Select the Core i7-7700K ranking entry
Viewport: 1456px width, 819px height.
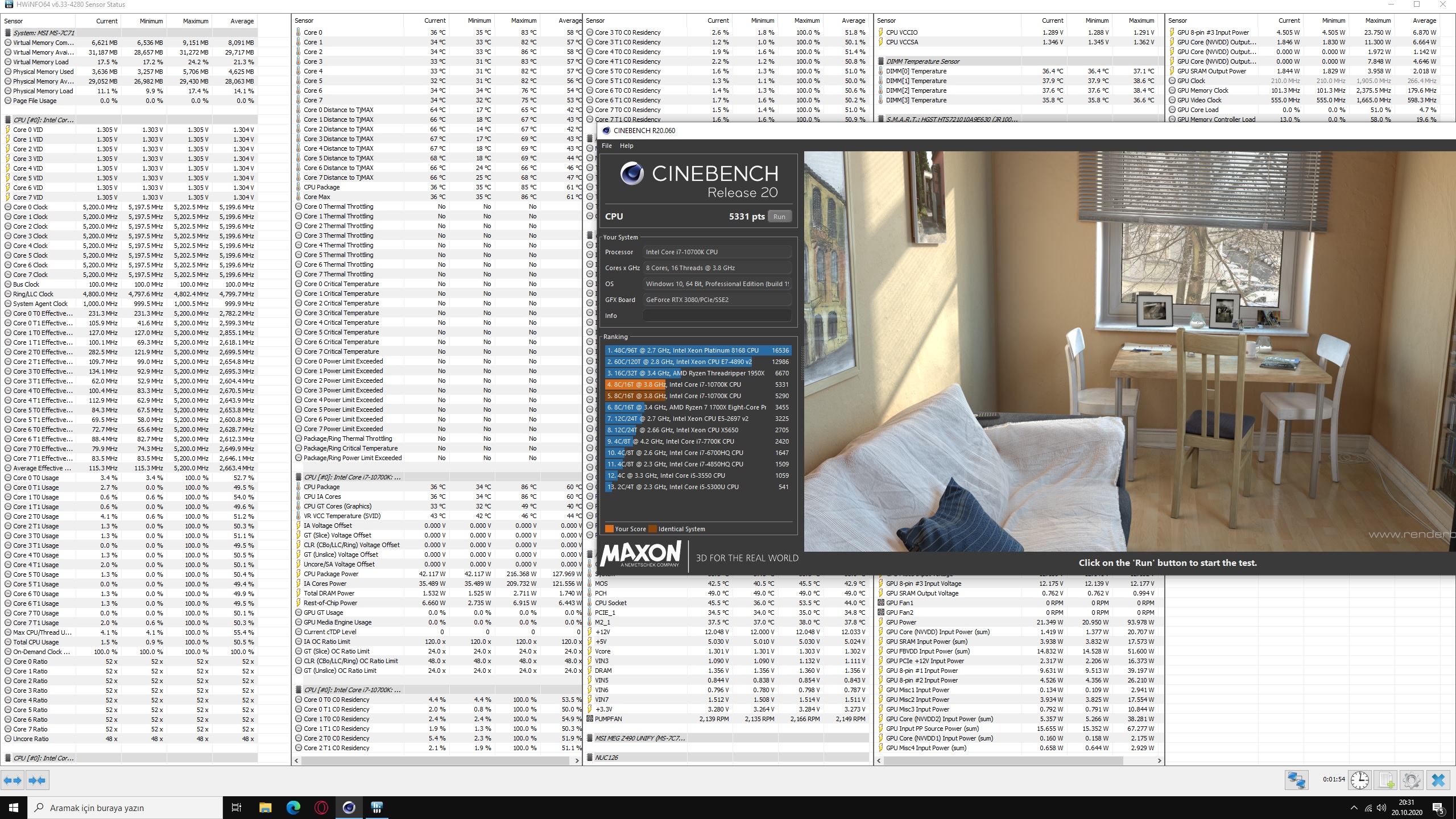697,441
